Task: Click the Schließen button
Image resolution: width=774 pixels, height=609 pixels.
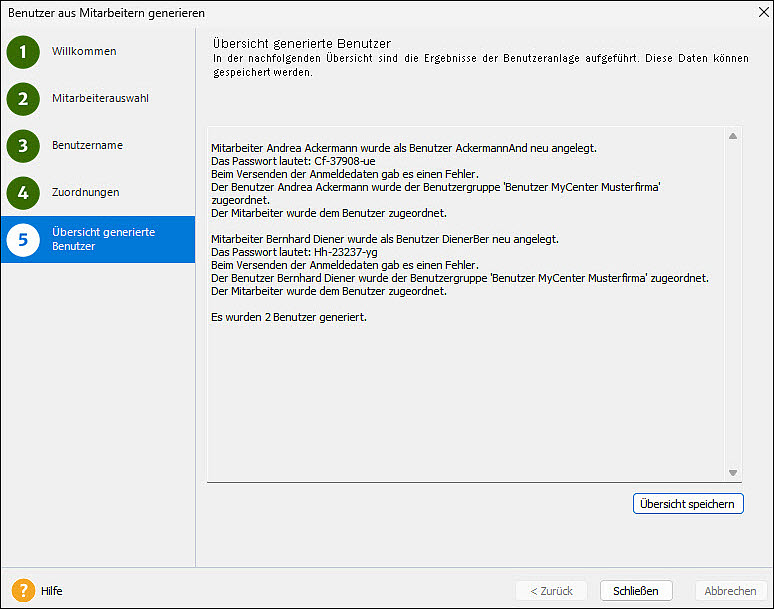Action: pos(636,591)
